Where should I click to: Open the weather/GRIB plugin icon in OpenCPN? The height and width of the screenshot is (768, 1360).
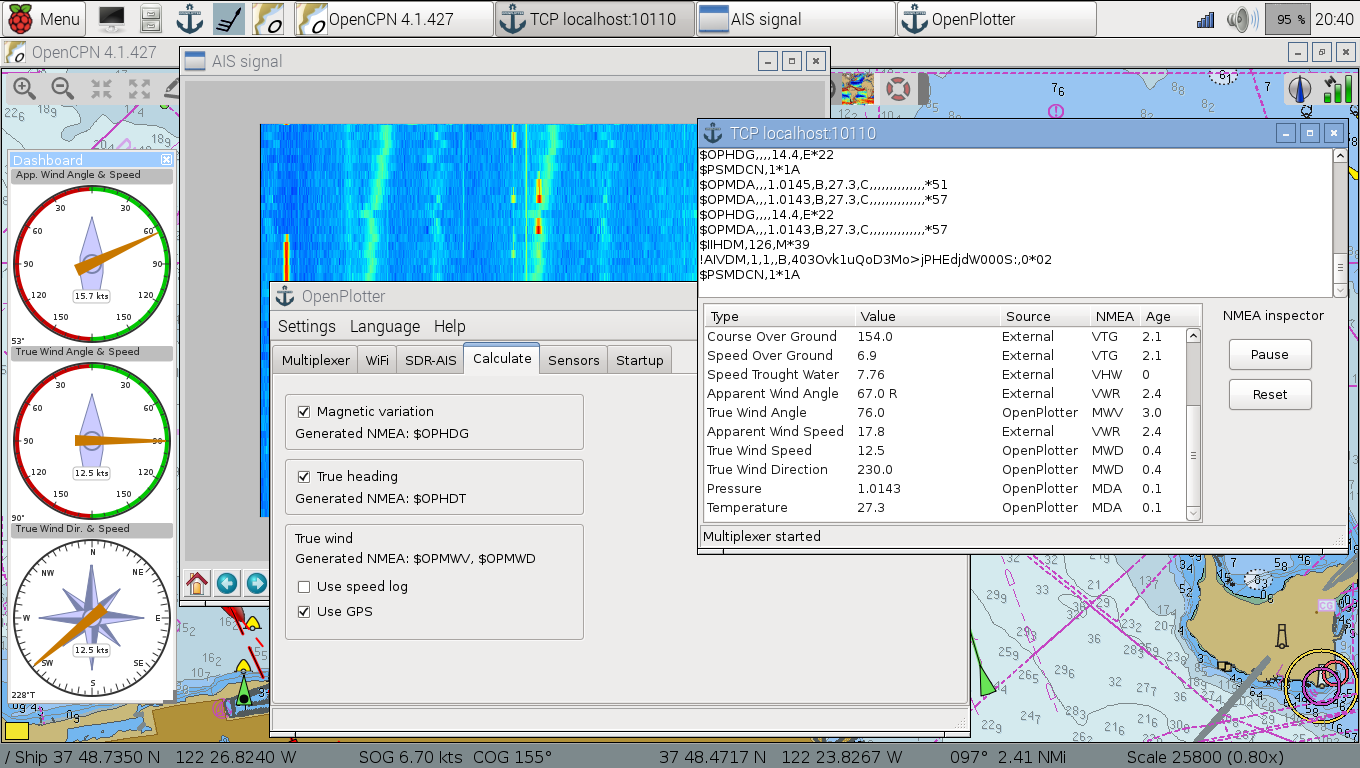[x=856, y=88]
